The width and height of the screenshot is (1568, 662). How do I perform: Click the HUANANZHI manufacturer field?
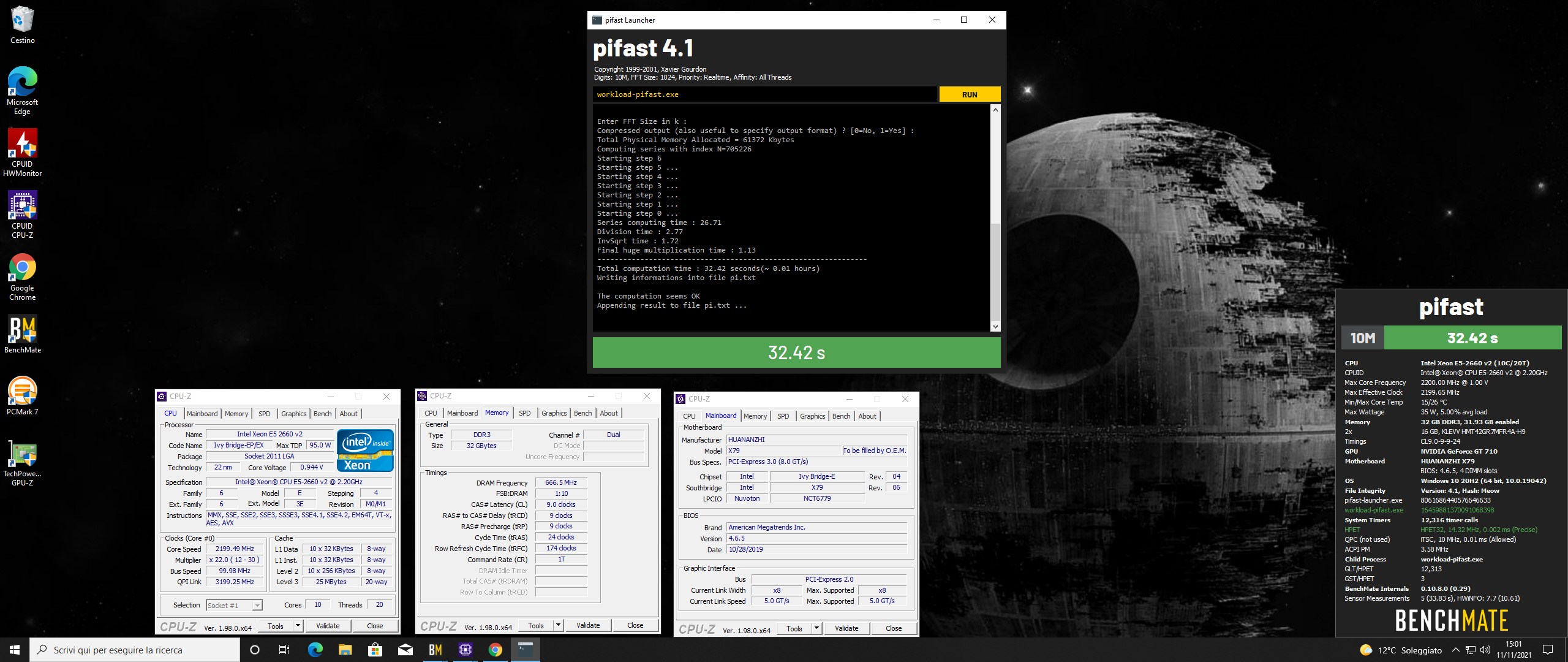tap(816, 439)
